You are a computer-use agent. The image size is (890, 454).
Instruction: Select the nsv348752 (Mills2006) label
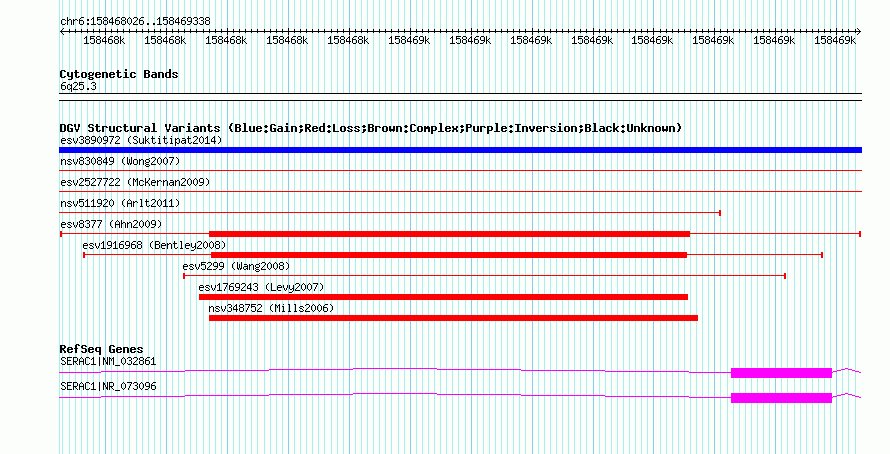click(271, 308)
